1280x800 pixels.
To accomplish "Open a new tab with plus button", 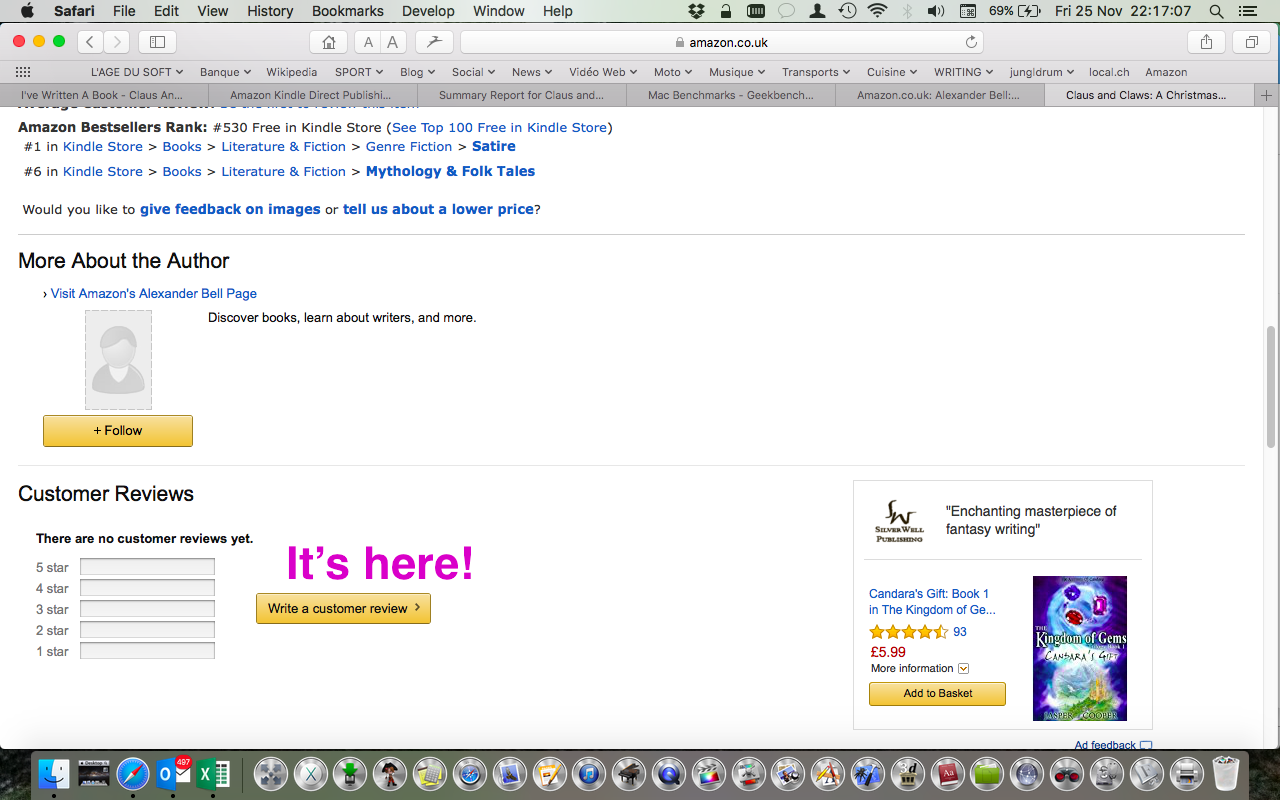I will pos(1267,95).
